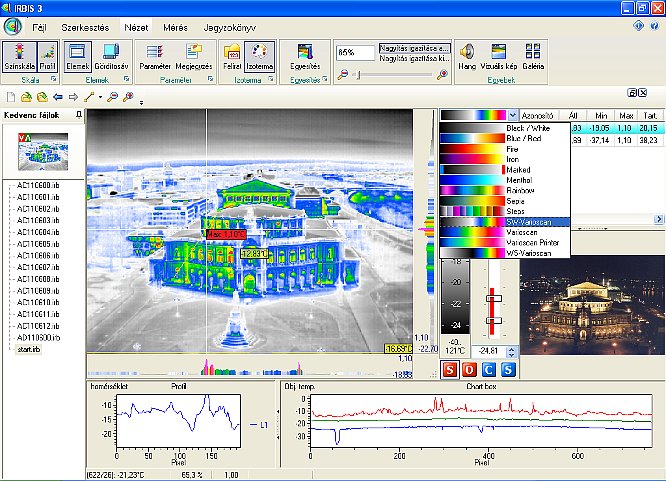
Task: Click the zoom out magnifier by slider
Action: (342, 75)
